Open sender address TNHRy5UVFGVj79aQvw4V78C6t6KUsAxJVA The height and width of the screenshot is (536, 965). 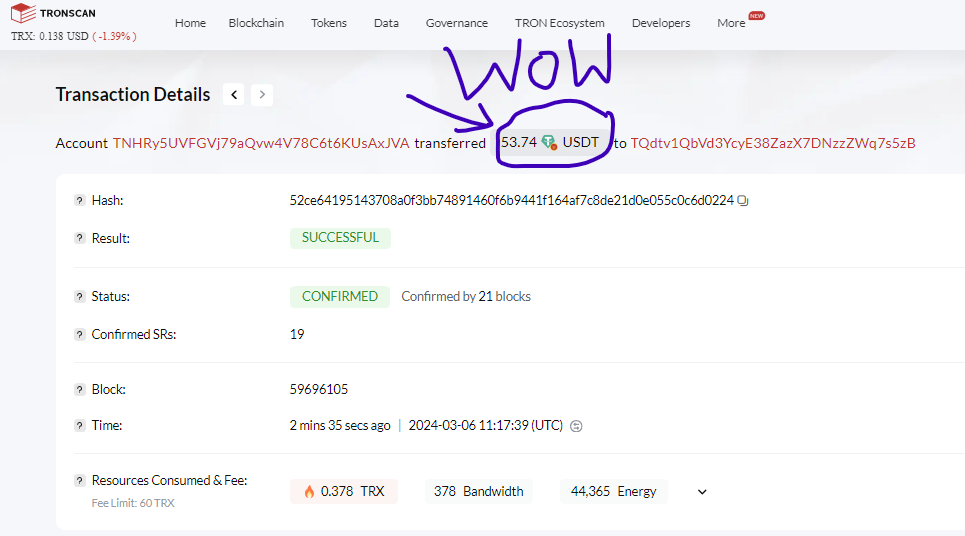[261, 143]
